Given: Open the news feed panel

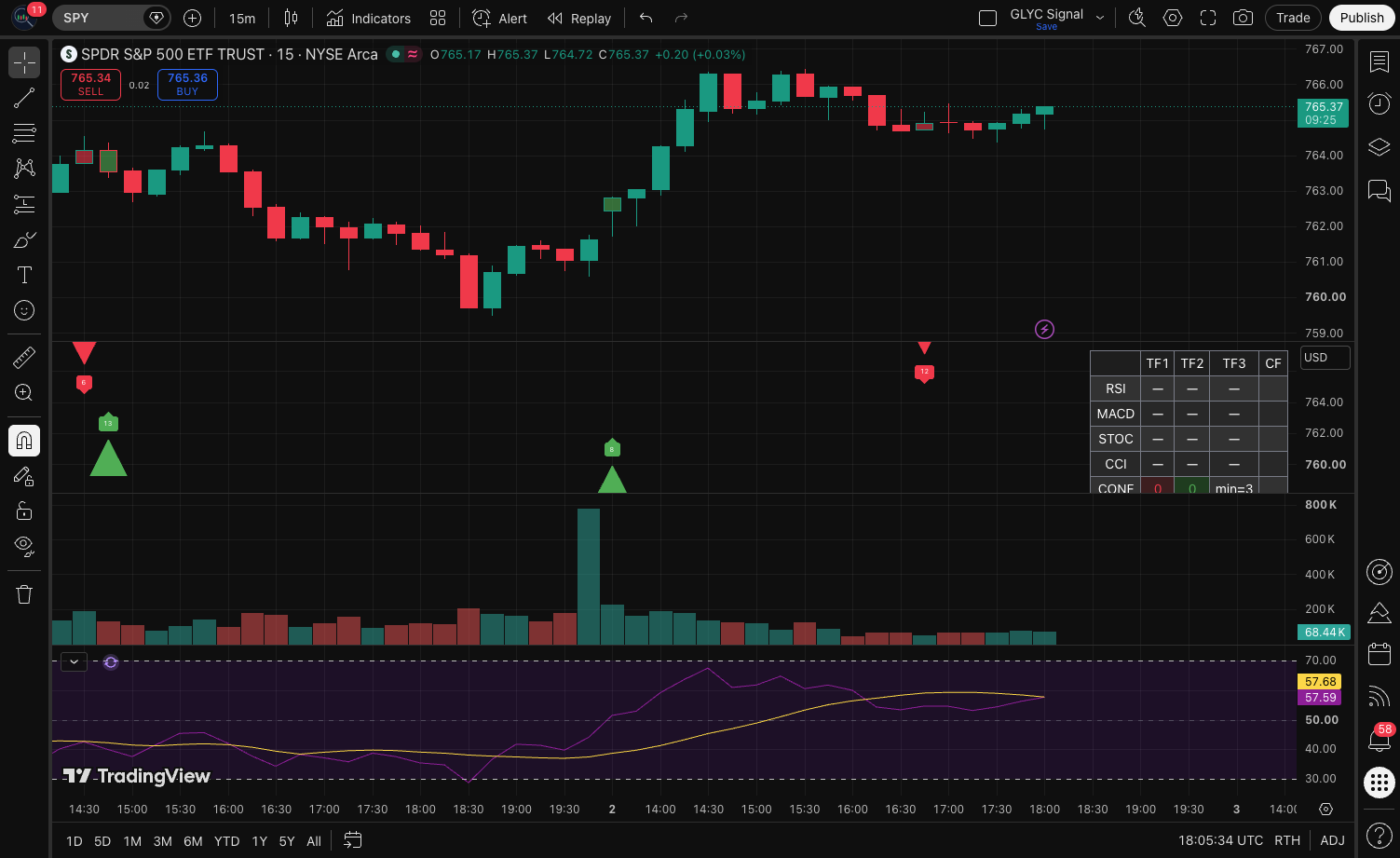Looking at the screenshot, I should [1379, 697].
